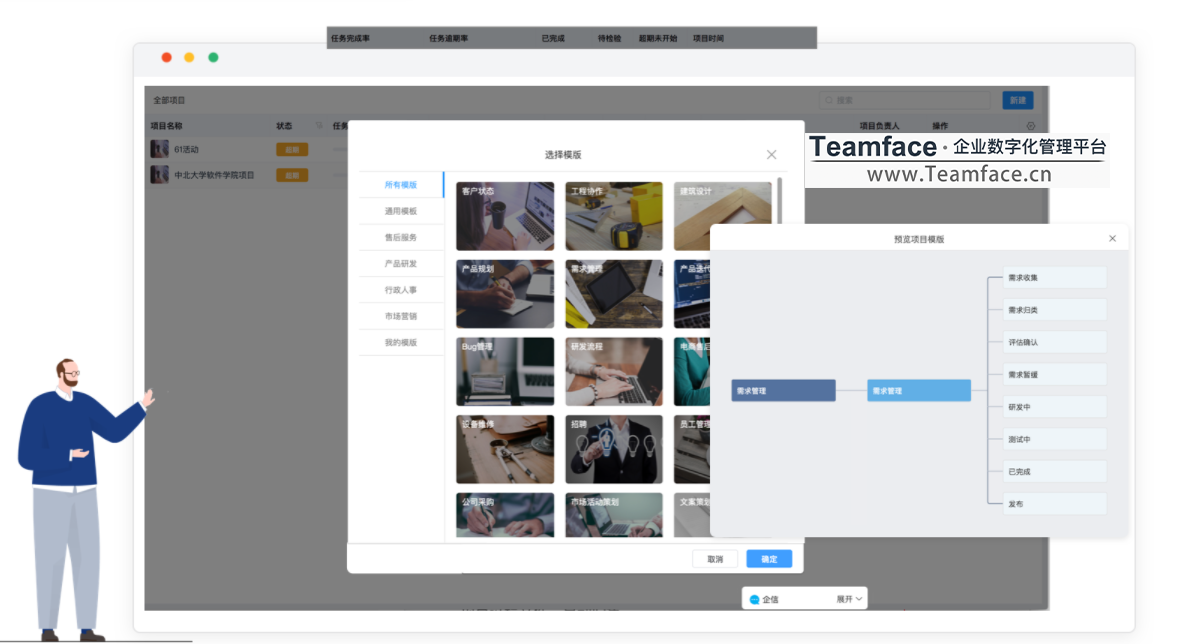Select the 售后服务 category tab
The height and width of the screenshot is (644, 1180).
coord(400,237)
